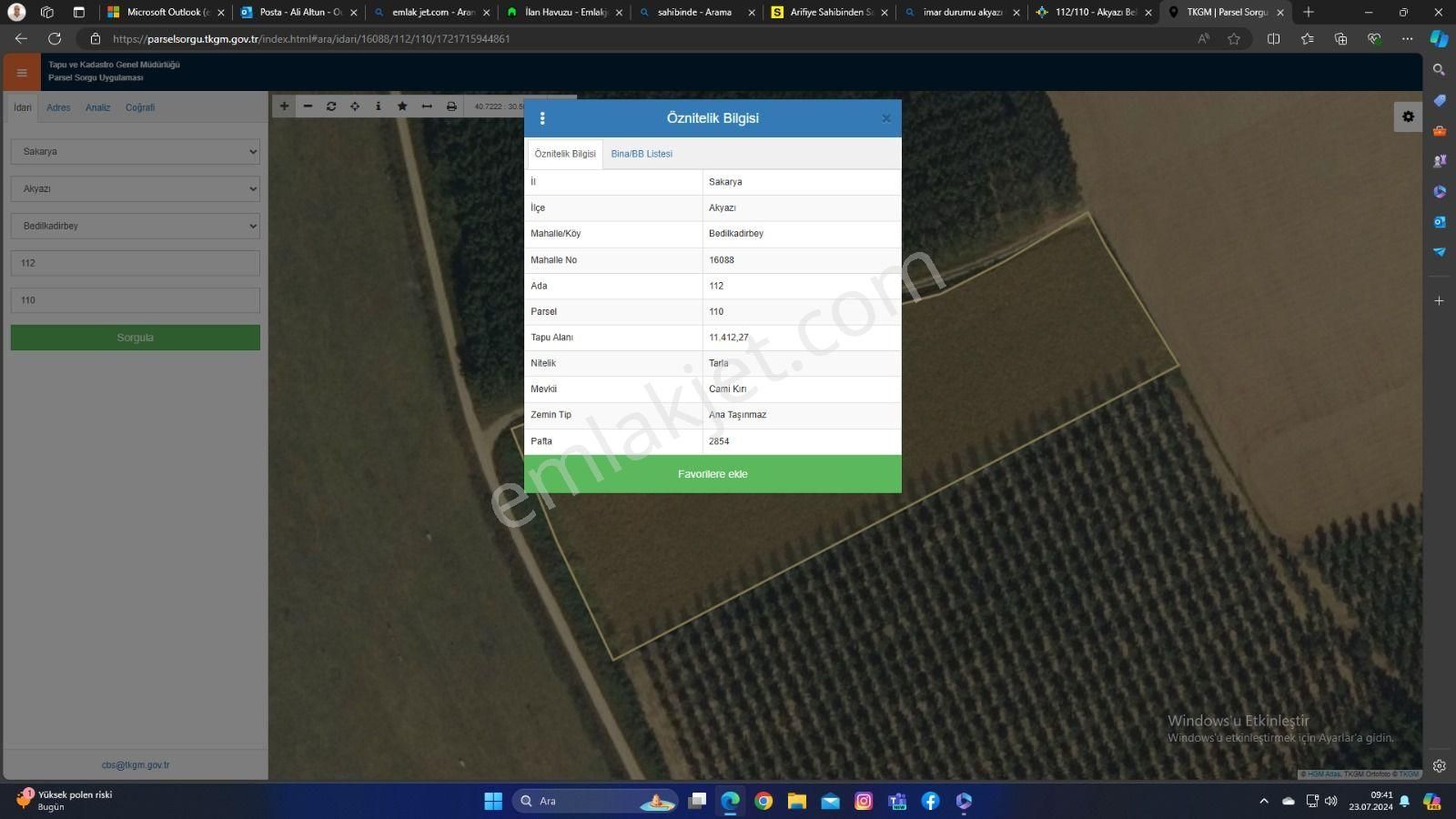The width and height of the screenshot is (1456, 819).
Task: Switch to the Analiz tab
Action: point(97,107)
